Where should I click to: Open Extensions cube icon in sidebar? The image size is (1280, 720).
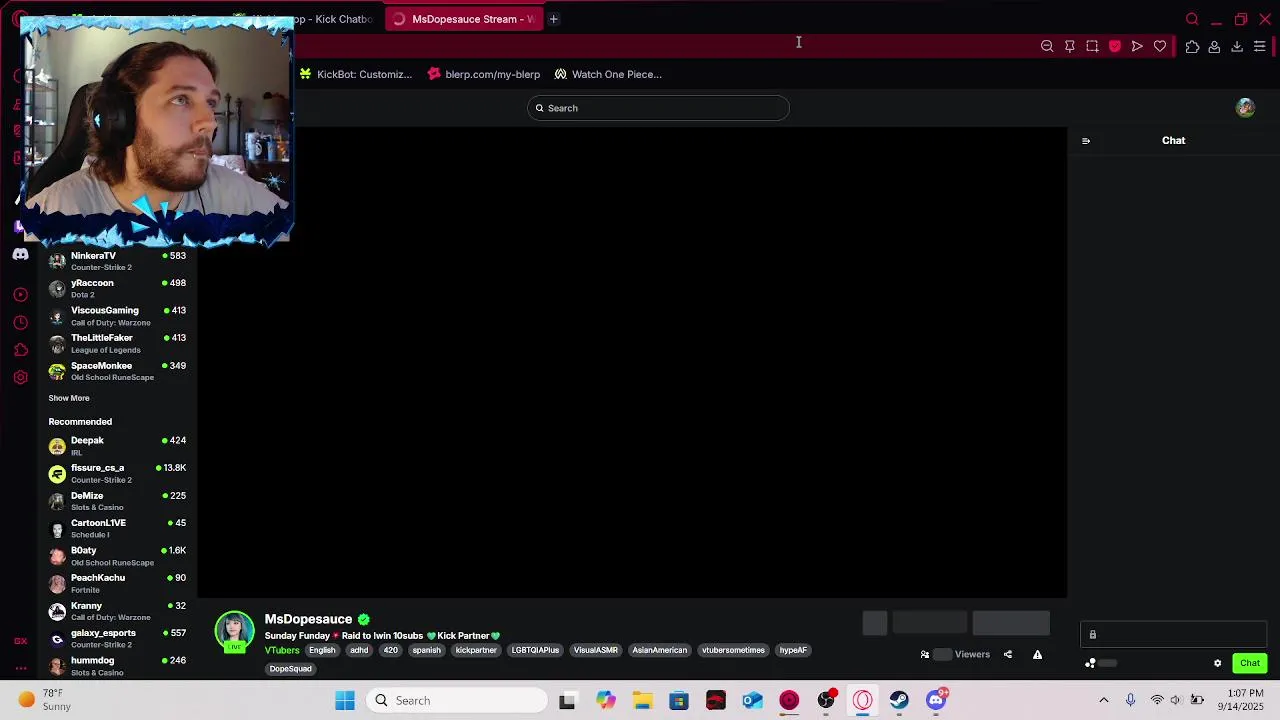click(x=20, y=350)
